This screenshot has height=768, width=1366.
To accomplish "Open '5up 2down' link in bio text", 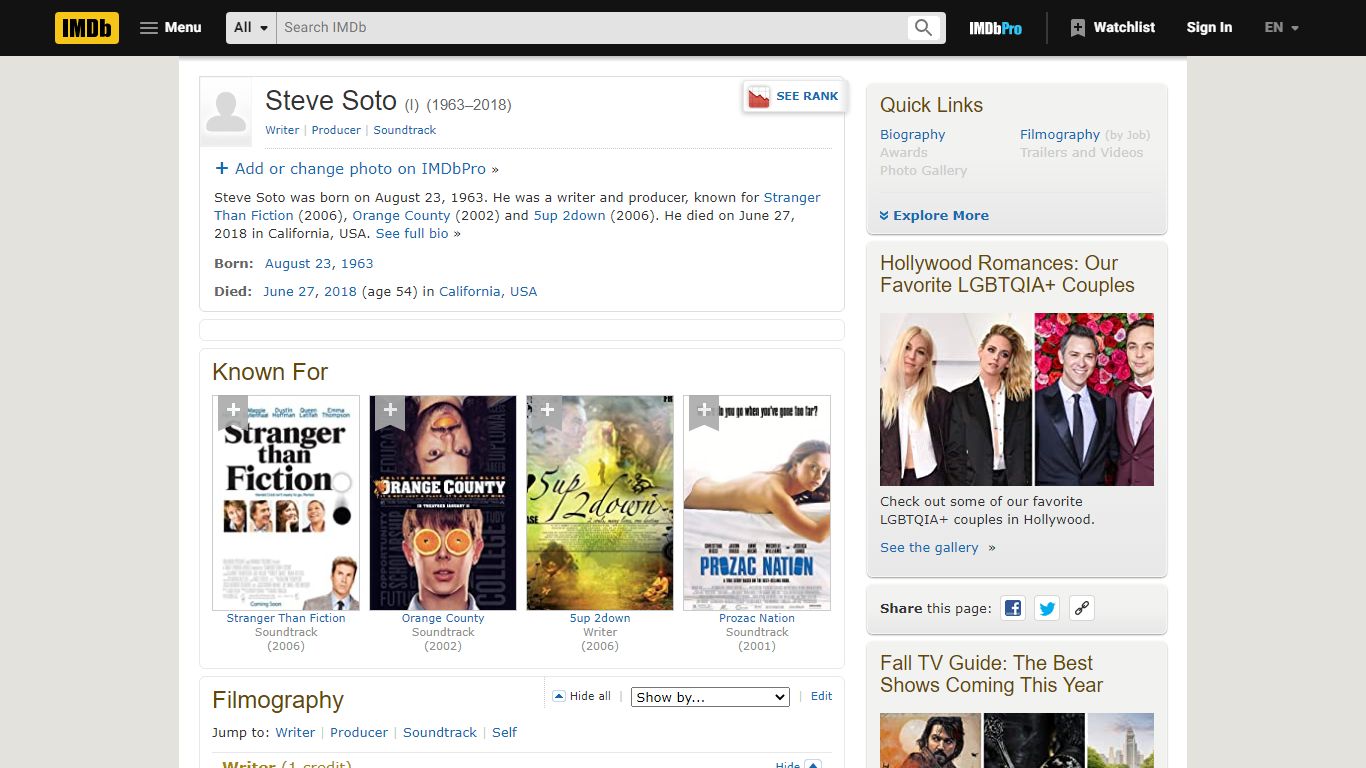I will point(569,216).
